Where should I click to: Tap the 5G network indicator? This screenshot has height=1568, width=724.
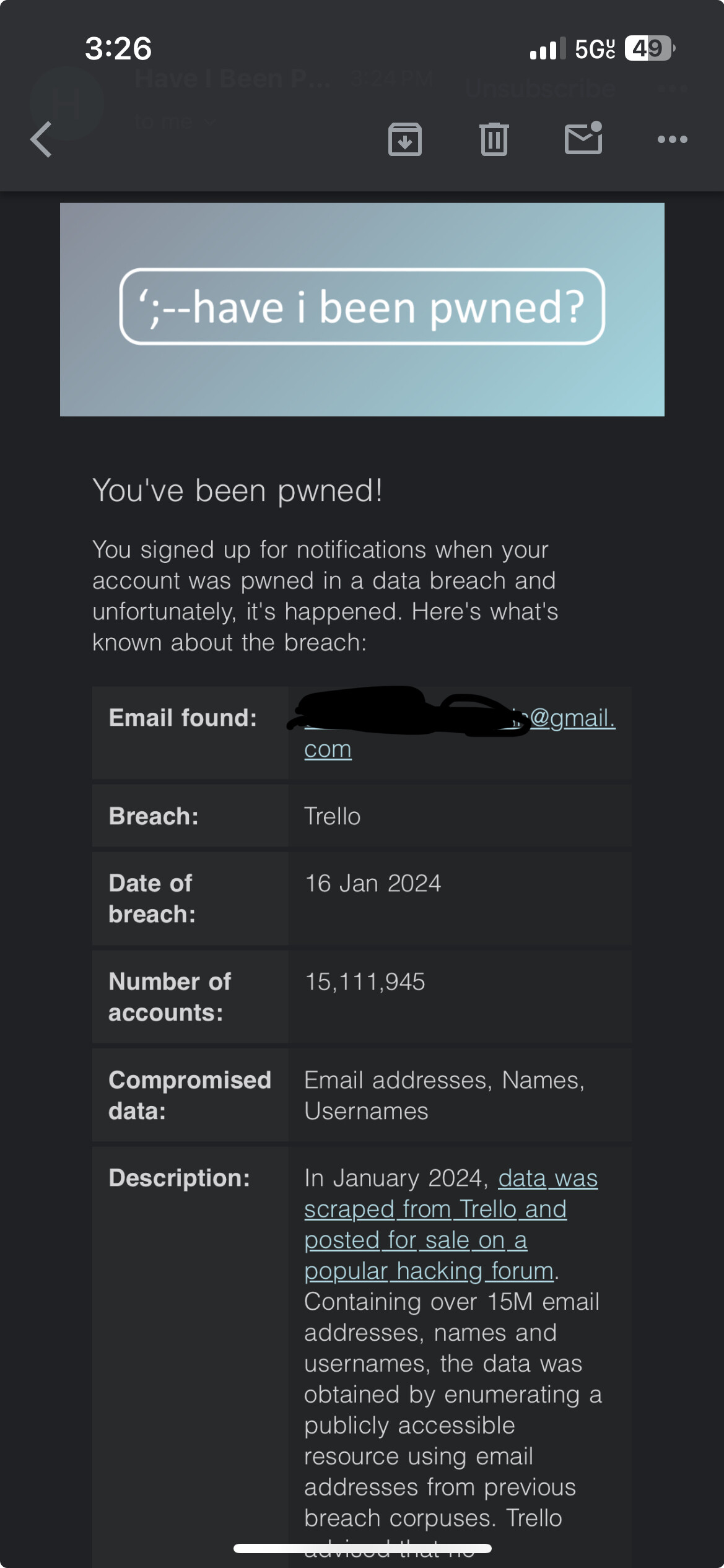[x=595, y=49]
